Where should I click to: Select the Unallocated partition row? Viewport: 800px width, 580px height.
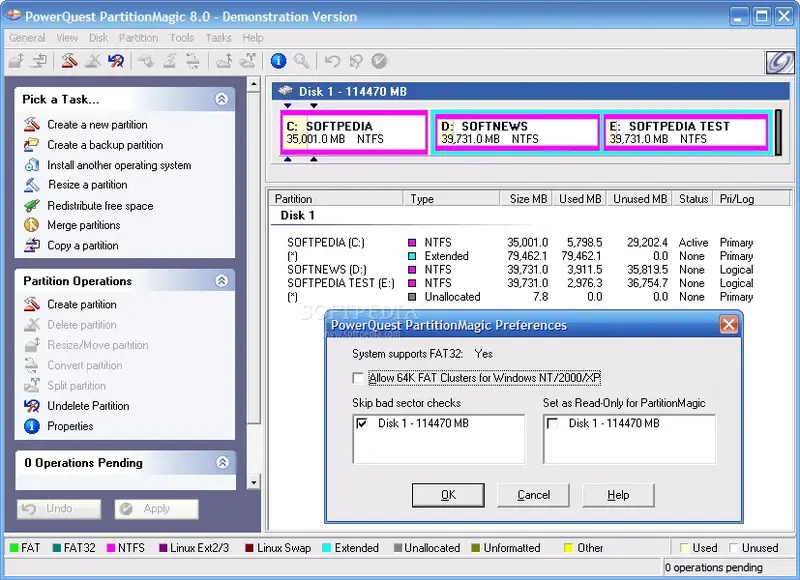click(519, 296)
